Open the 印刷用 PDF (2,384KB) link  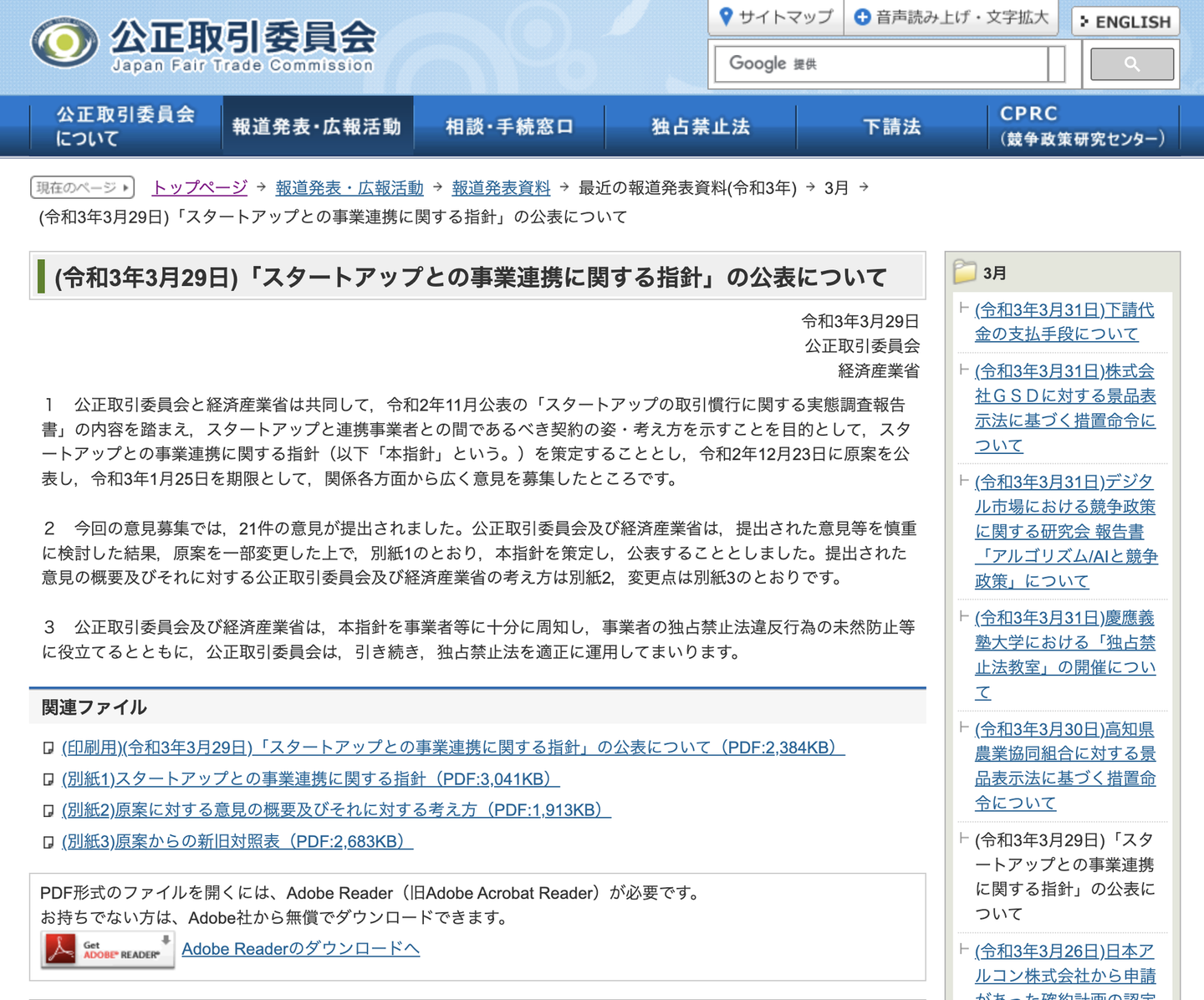(x=453, y=747)
